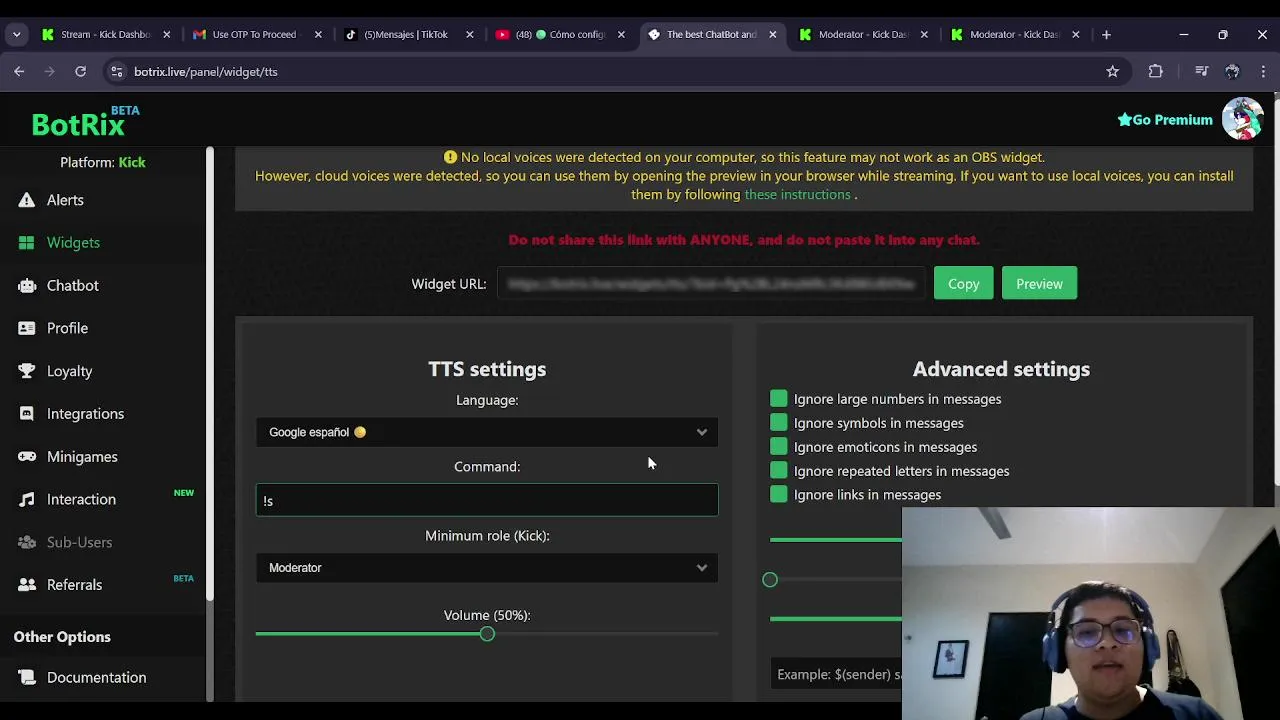Open Chatbot in the sidebar
Viewport: 1280px width, 720px height.
pyautogui.click(x=73, y=286)
